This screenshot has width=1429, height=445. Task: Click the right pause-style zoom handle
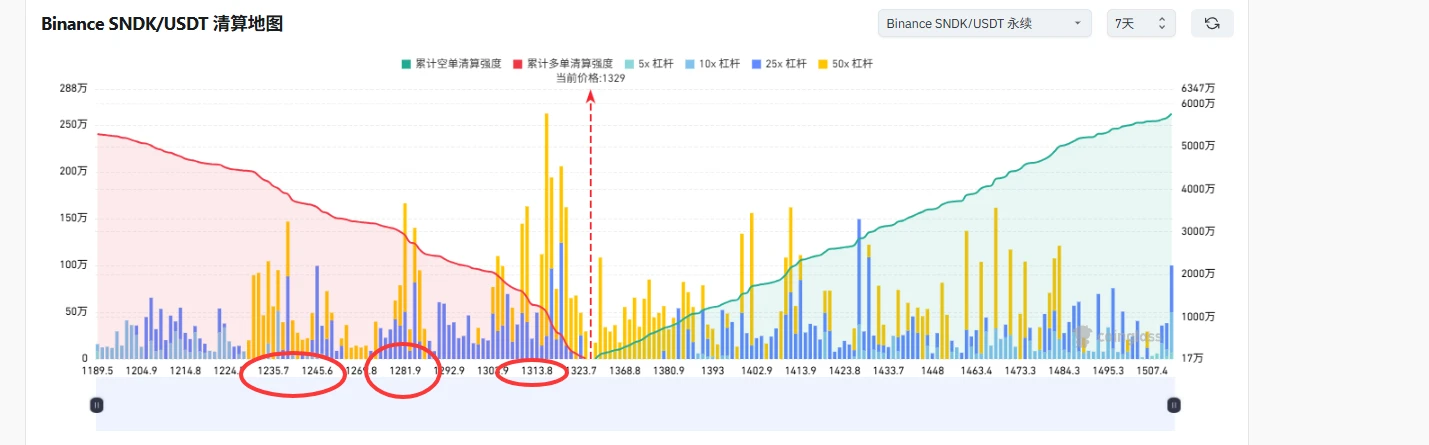pyautogui.click(x=1174, y=405)
